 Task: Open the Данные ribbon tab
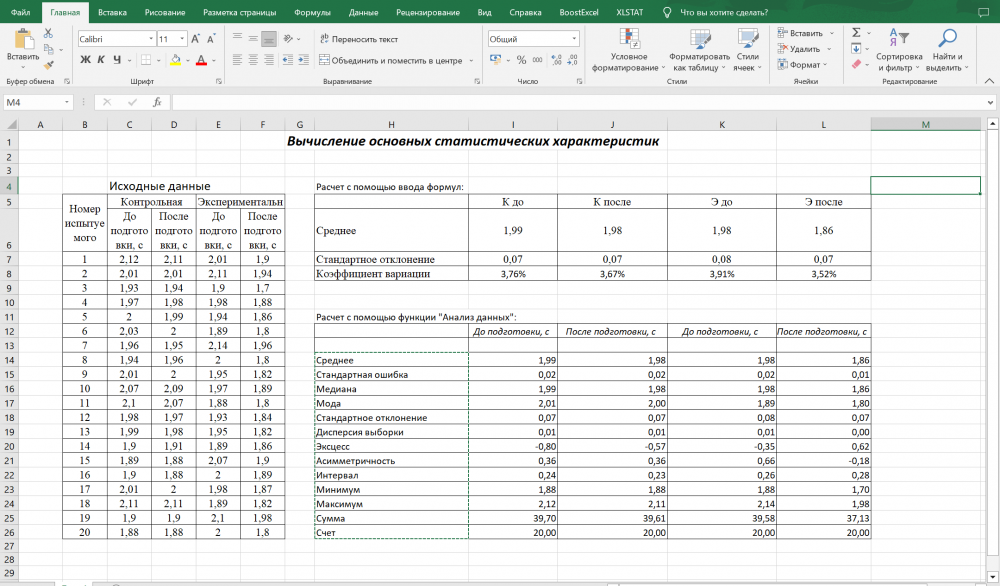(363, 12)
